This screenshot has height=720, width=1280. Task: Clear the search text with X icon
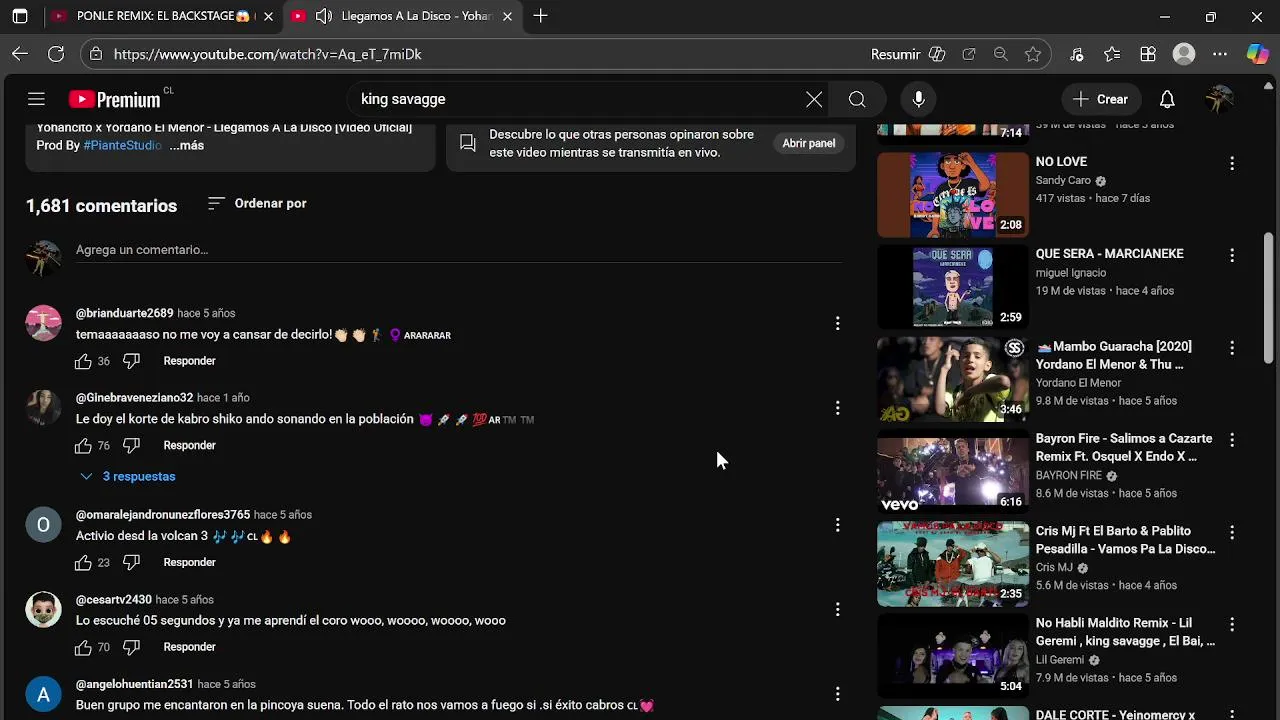tap(814, 99)
